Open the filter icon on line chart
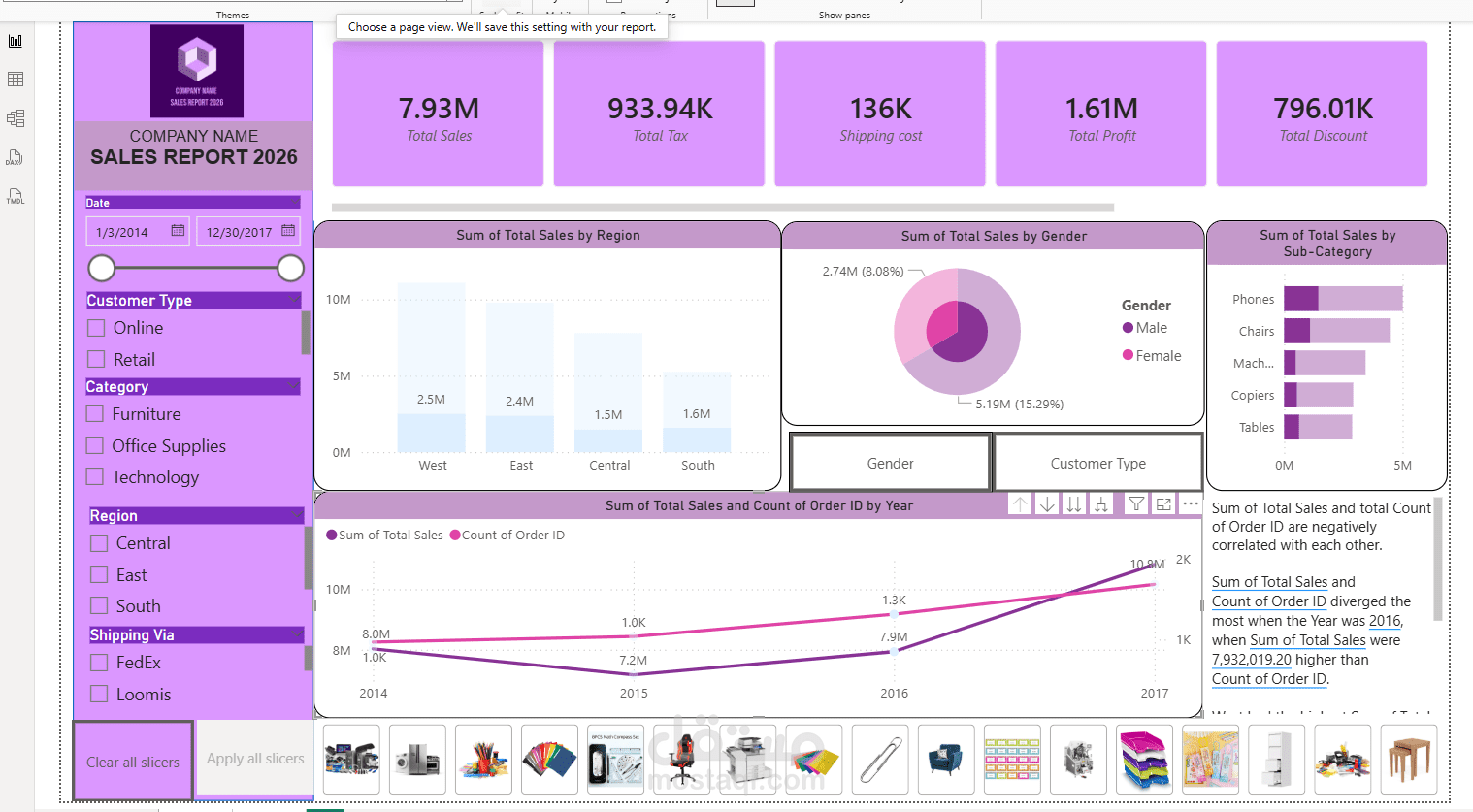Image resolution: width=1473 pixels, height=812 pixels. click(1136, 504)
